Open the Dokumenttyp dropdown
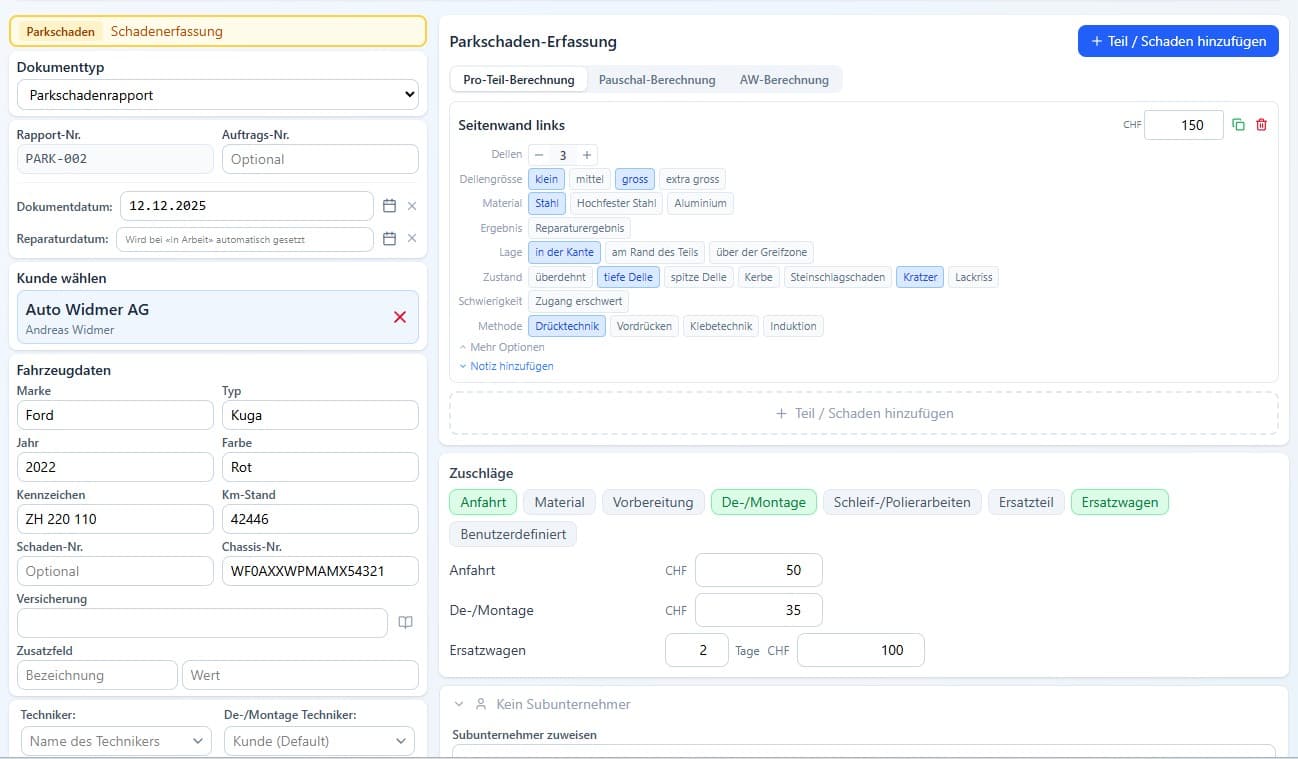 (217, 95)
